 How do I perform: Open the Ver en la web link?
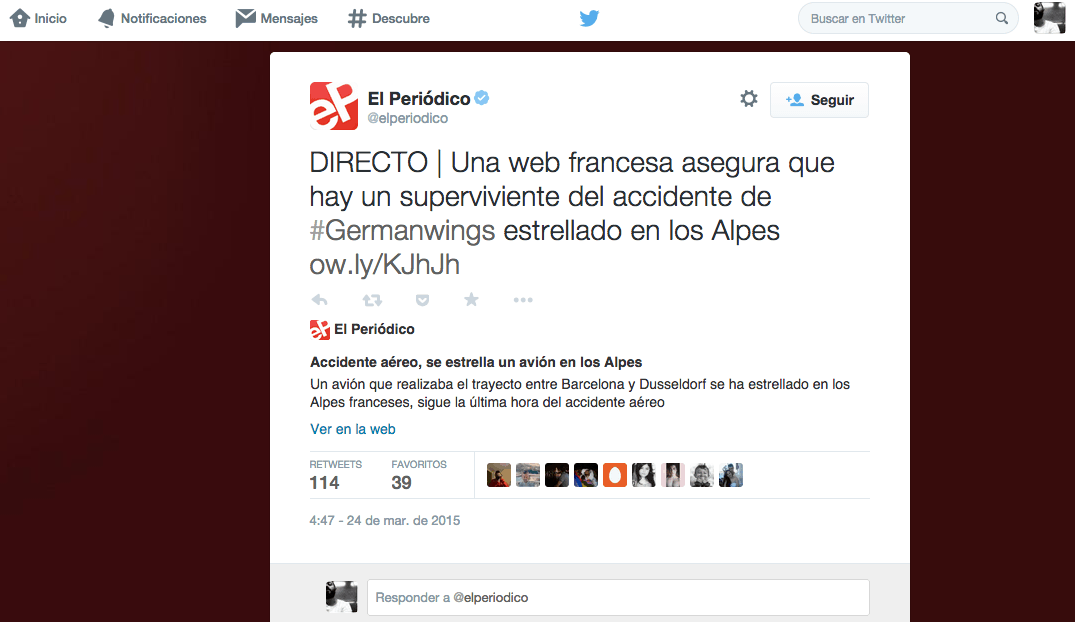(x=352, y=429)
